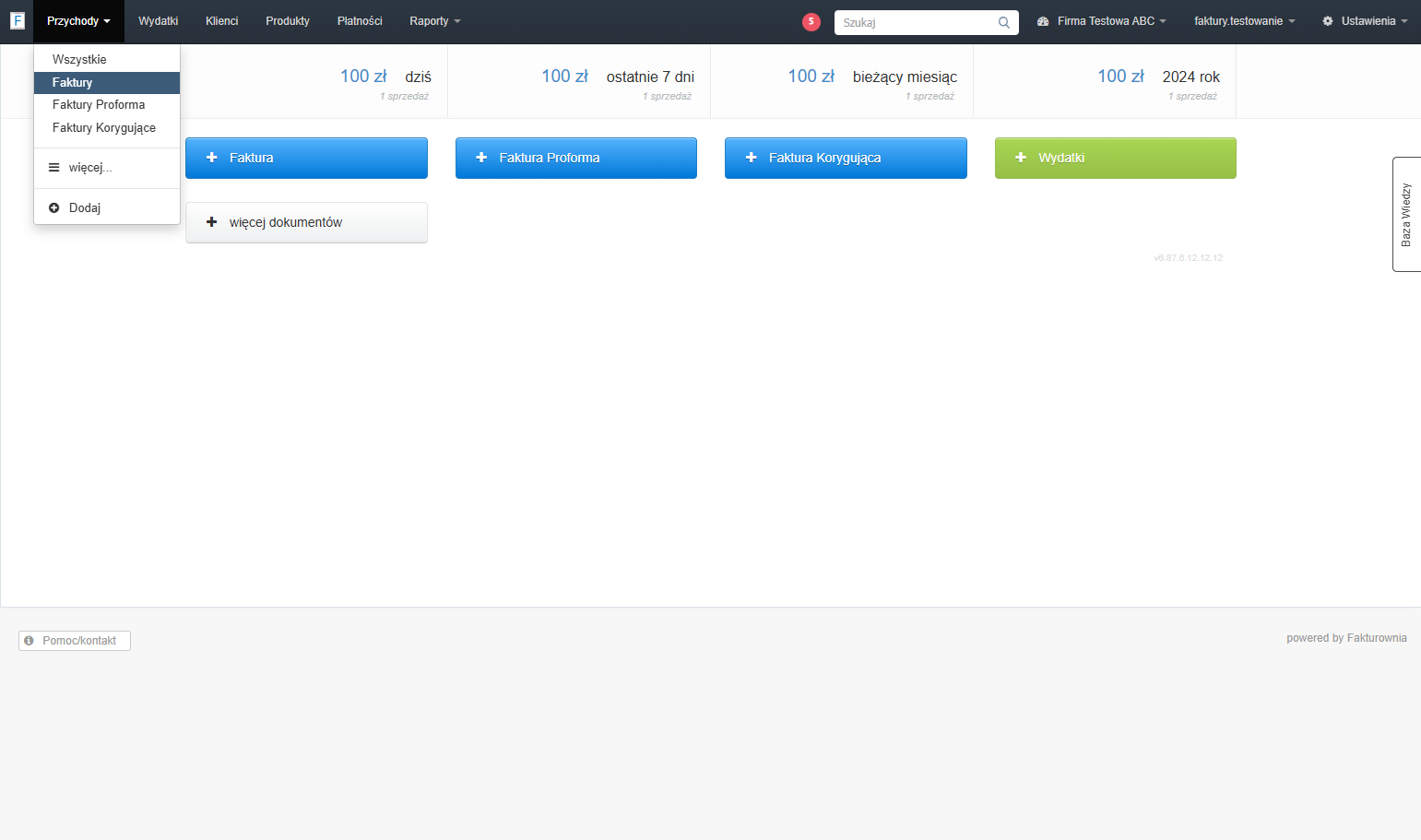Click the magnifier icon in search box
This screenshot has height=840, width=1421.
click(x=1004, y=22)
